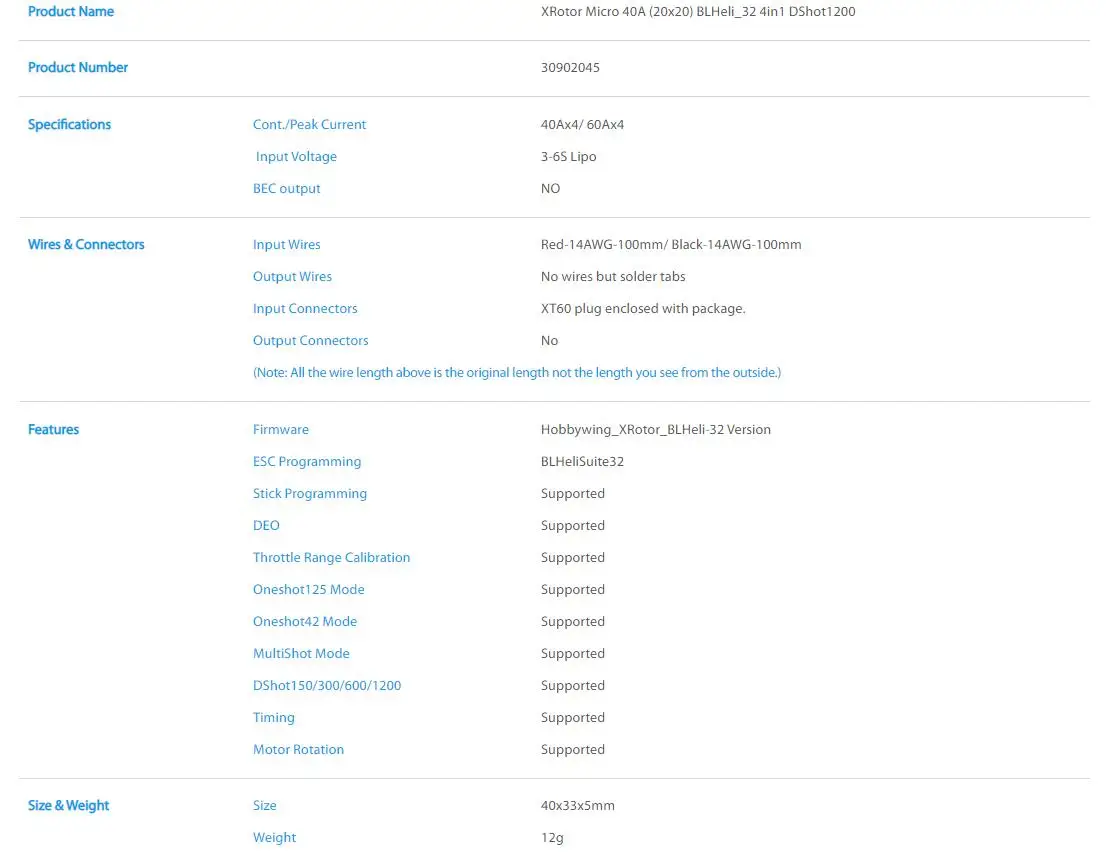The image size is (1106, 856).
Task: Click the Weight label
Action: [274, 837]
